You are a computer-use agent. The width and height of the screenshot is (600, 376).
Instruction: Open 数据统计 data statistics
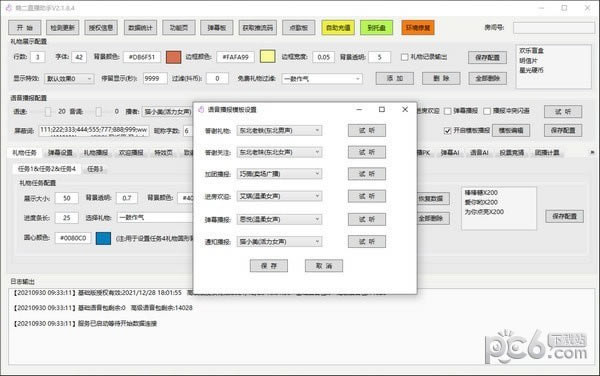click(x=140, y=28)
